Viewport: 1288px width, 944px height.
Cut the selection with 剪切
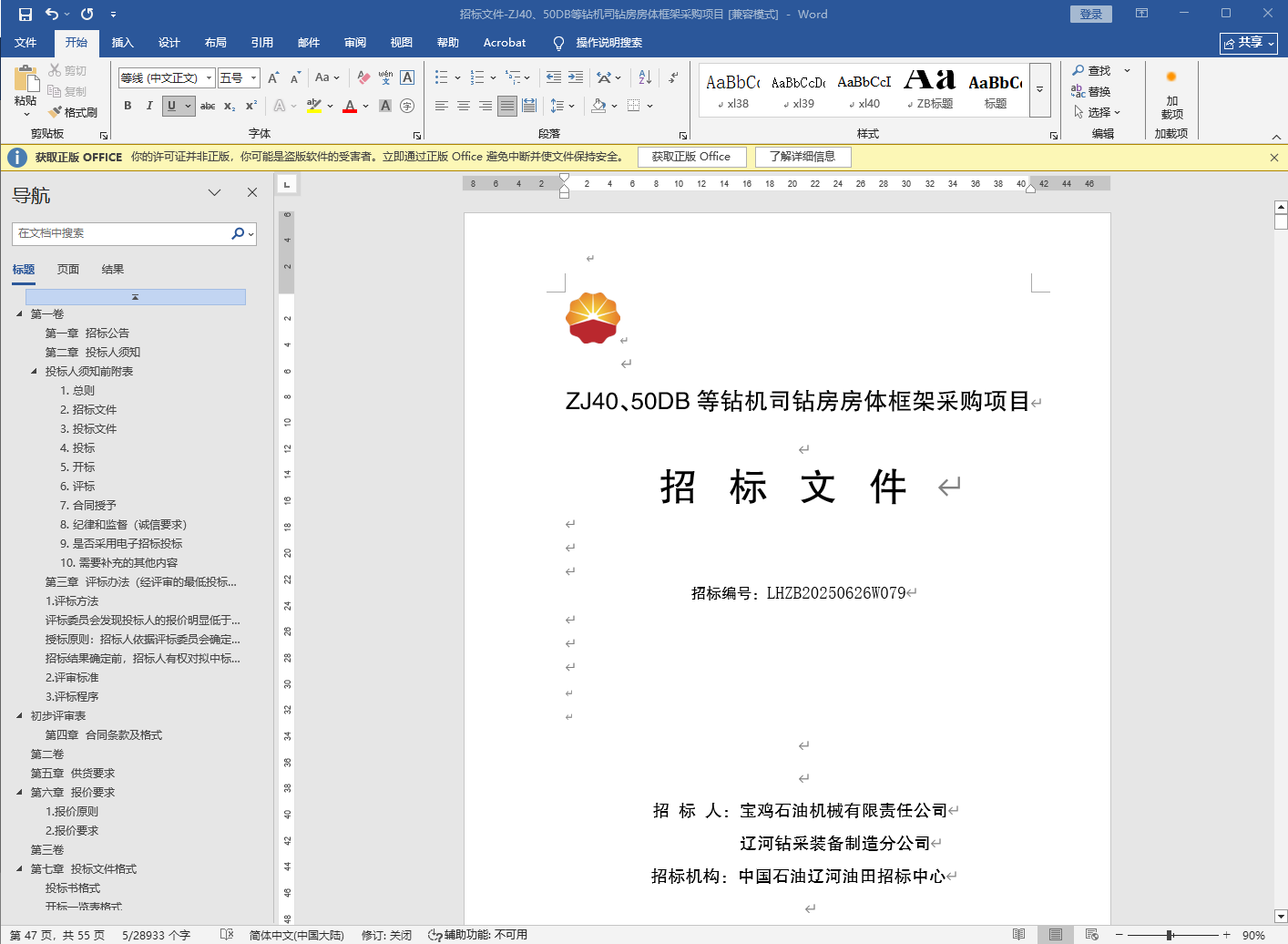[67, 70]
